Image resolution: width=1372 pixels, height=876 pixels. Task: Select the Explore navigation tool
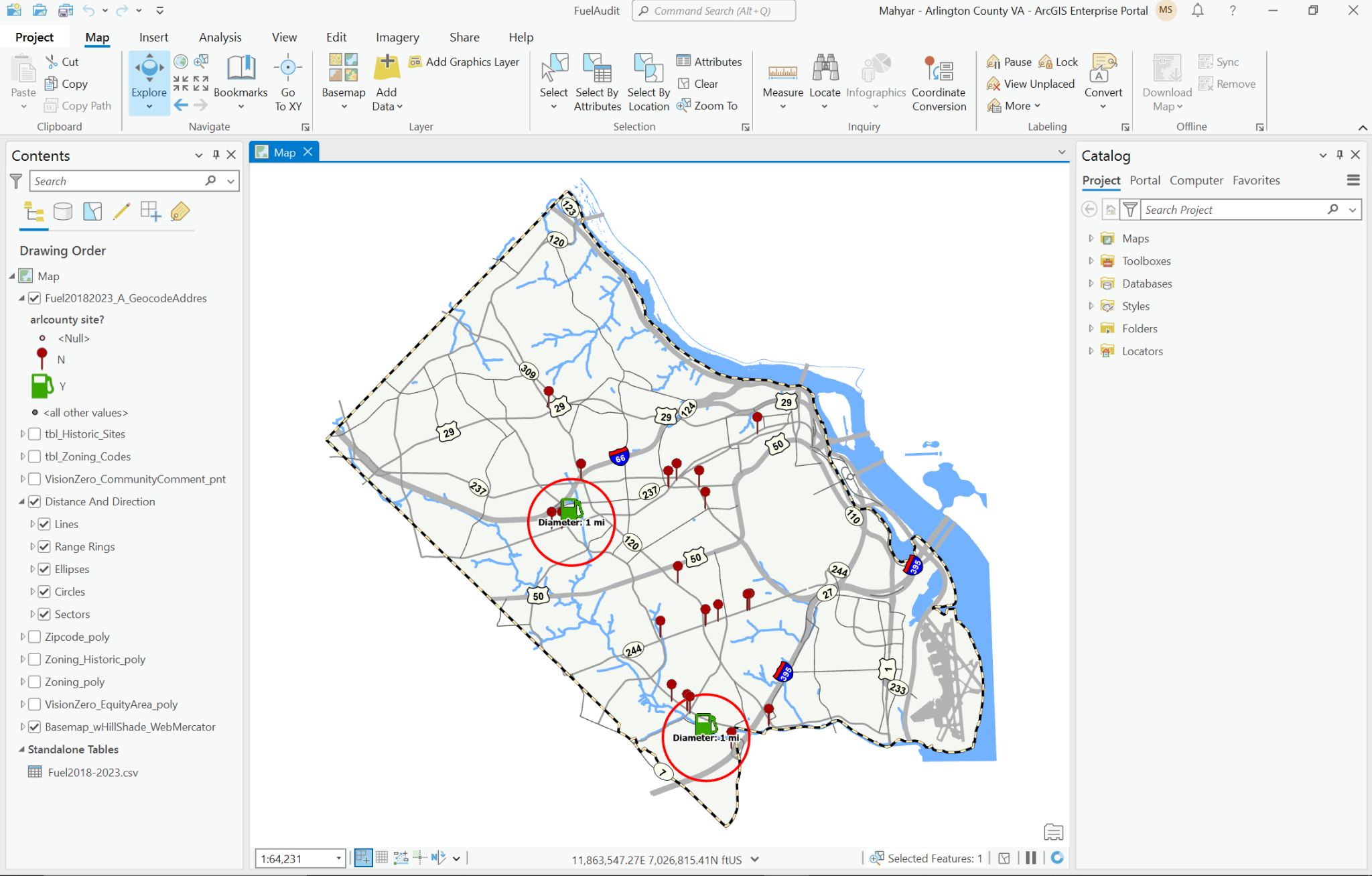pos(148,80)
